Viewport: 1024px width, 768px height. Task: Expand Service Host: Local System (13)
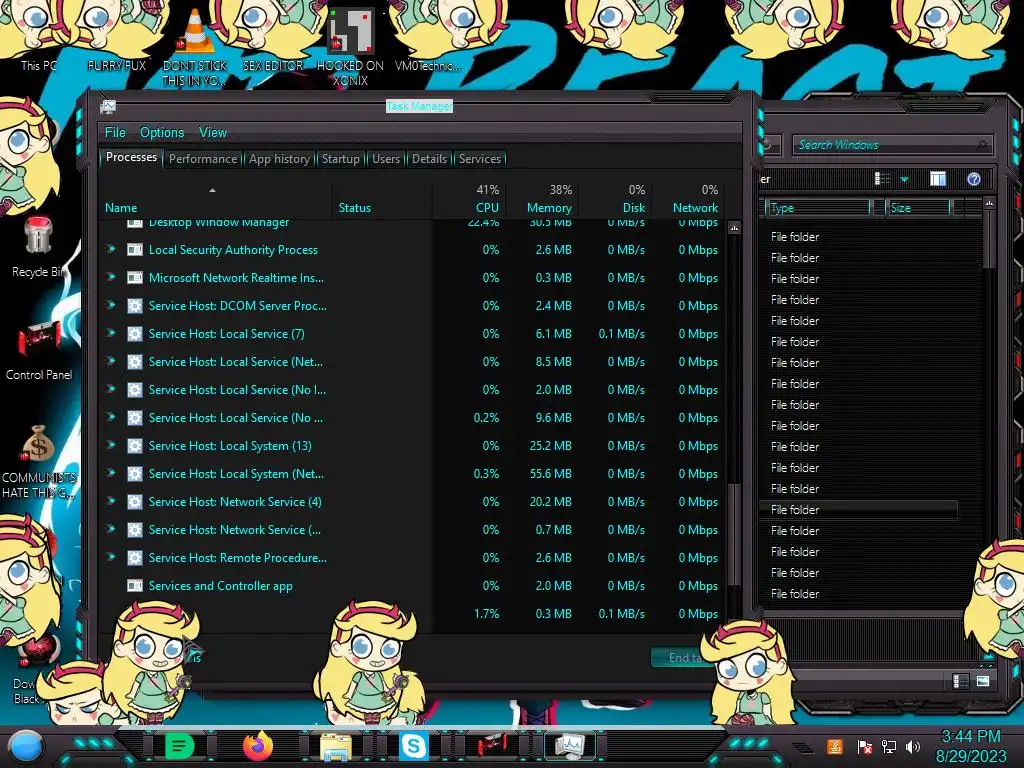111,445
